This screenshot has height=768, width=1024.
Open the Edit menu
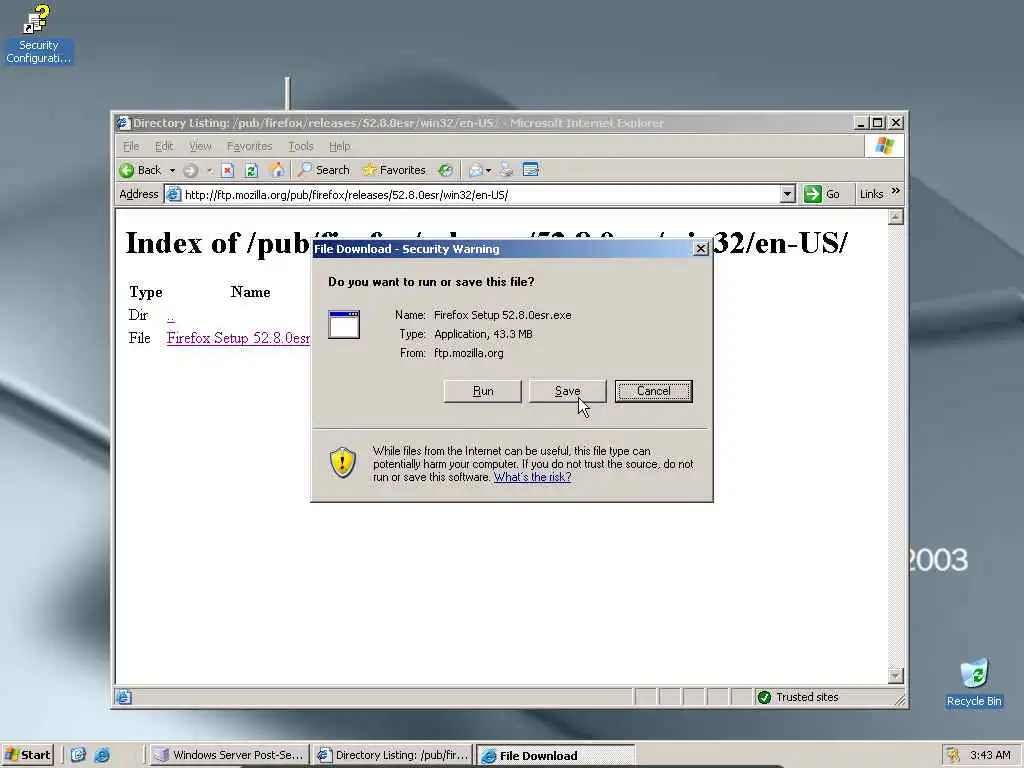pos(164,146)
